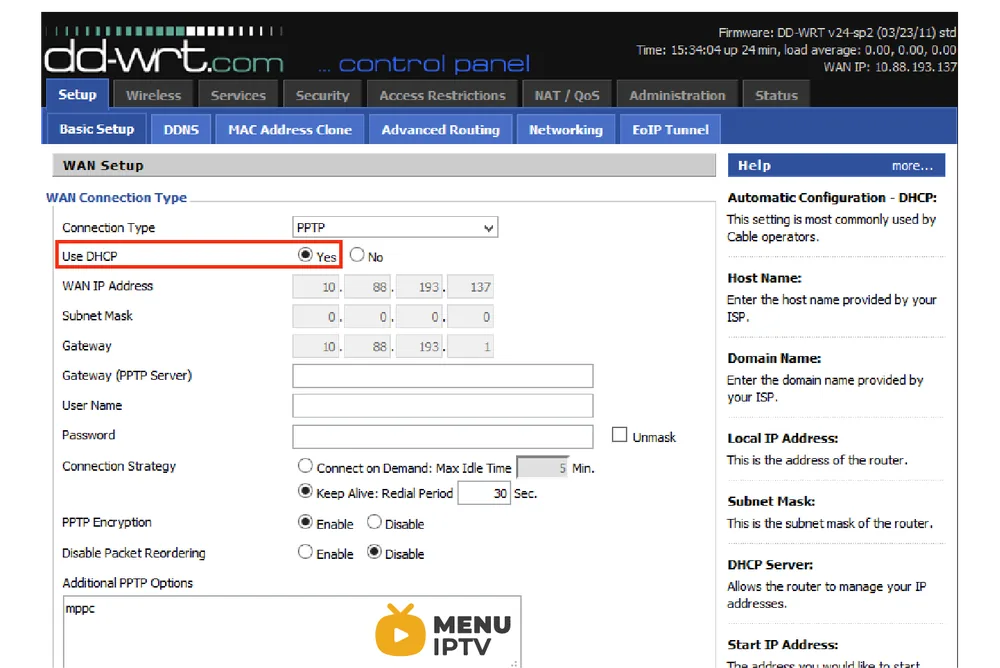
Task: Open the Administration tab
Action: click(x=677, y=96)
